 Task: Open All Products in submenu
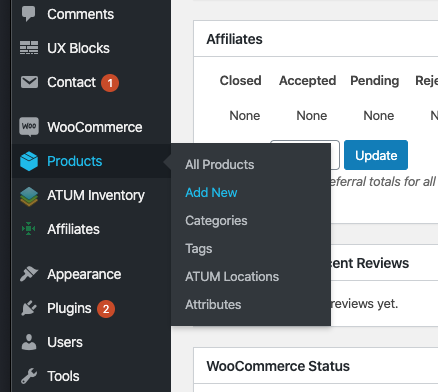(219, 165)
